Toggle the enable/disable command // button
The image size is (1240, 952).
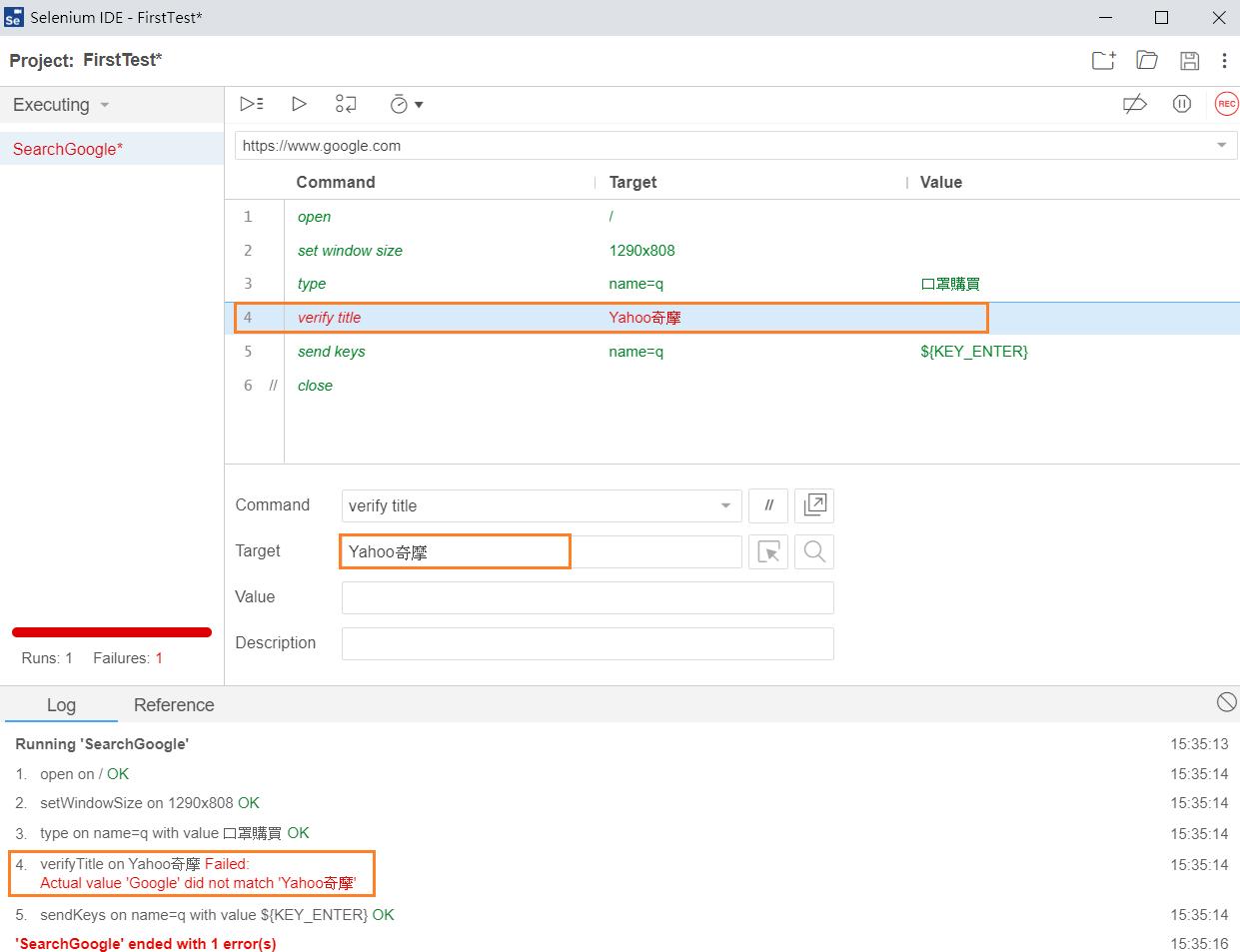pos(768,505)
